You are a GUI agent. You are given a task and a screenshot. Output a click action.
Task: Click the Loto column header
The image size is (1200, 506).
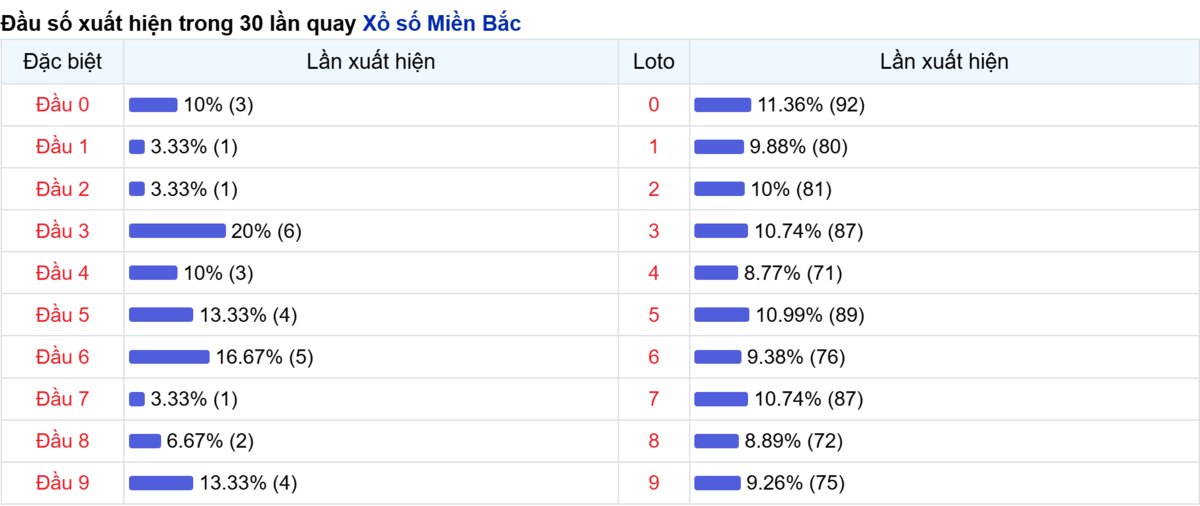(x=654, y=61)
